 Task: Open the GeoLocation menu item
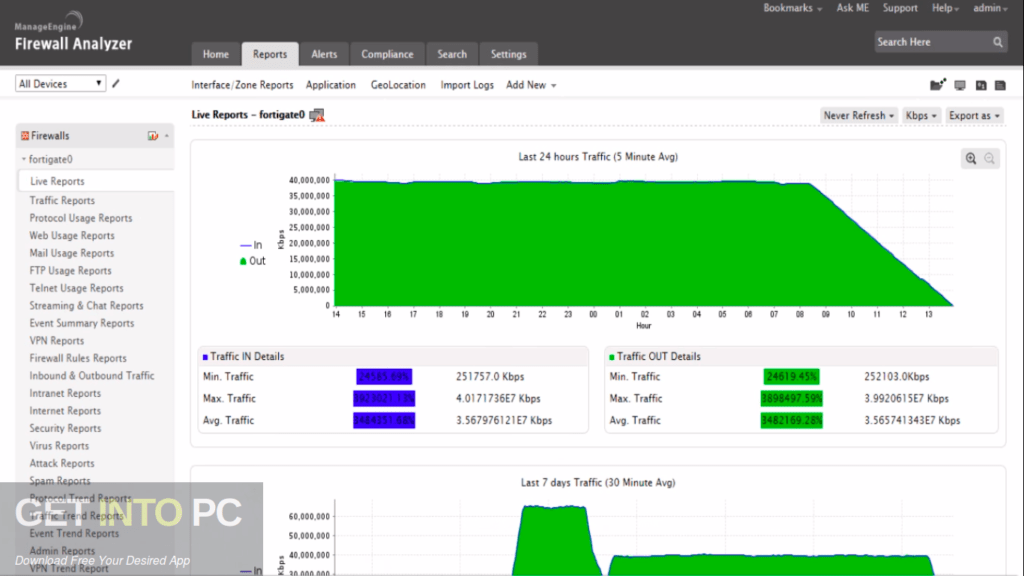[x=398, y=85]
